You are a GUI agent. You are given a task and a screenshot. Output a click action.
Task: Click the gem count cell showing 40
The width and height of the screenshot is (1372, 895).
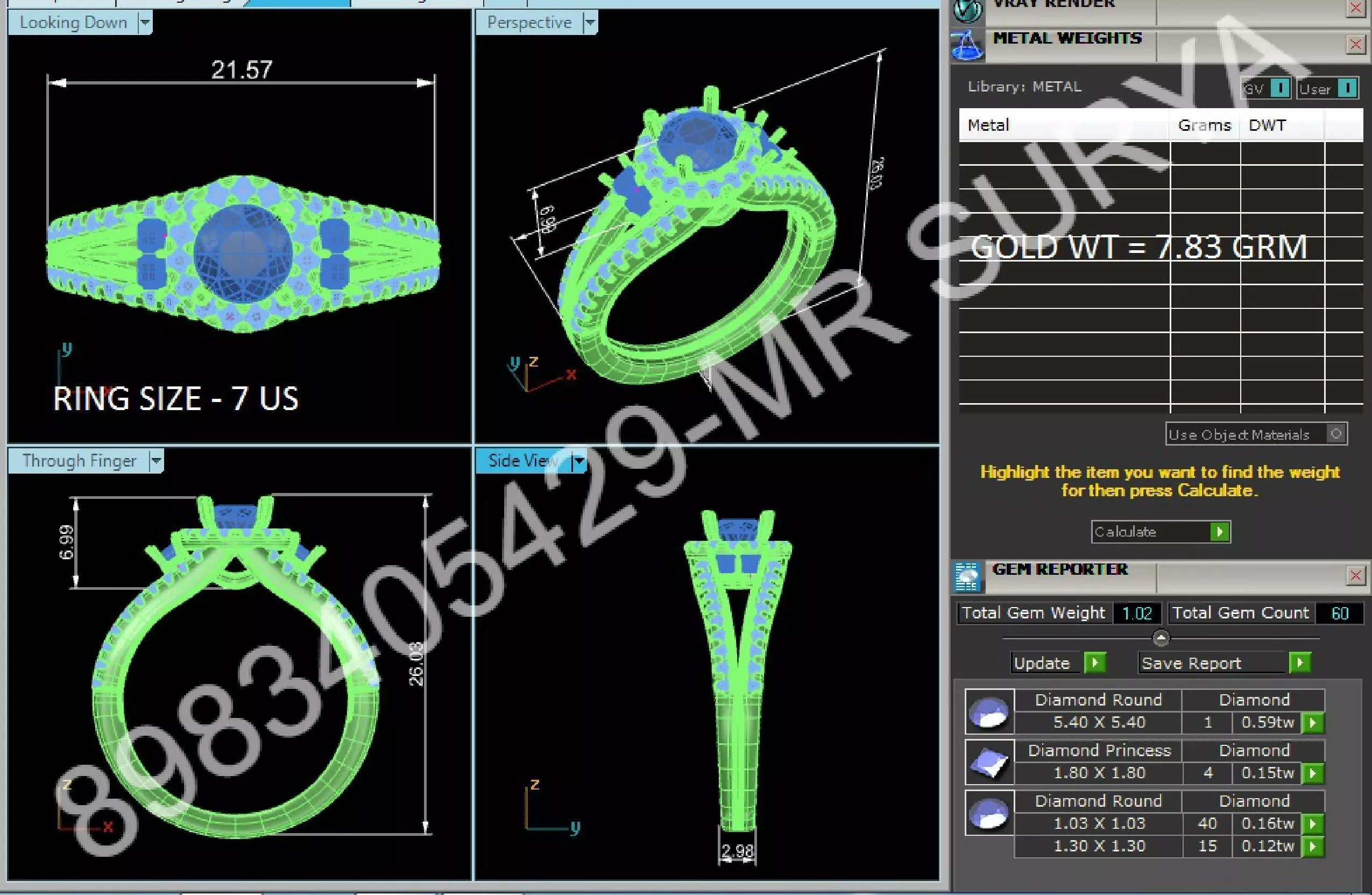[x=1207, y=823]
